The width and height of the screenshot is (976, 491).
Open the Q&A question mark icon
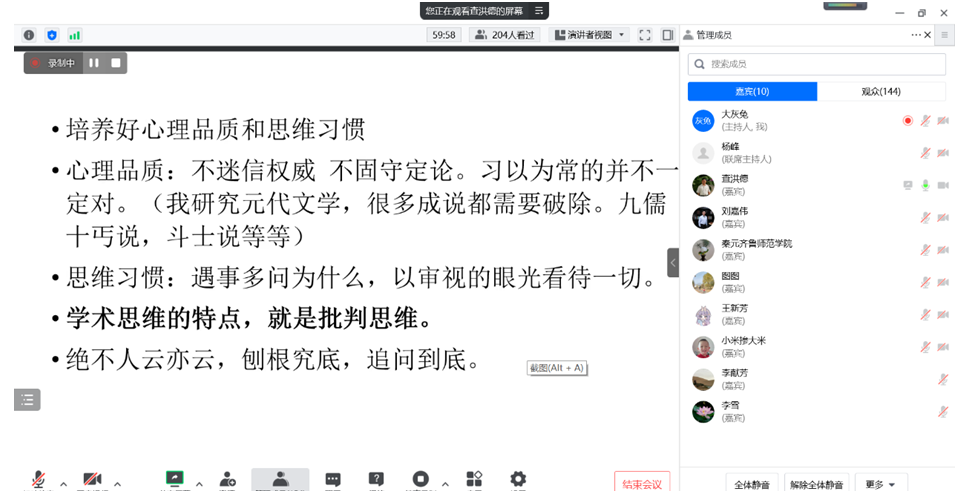376,479
